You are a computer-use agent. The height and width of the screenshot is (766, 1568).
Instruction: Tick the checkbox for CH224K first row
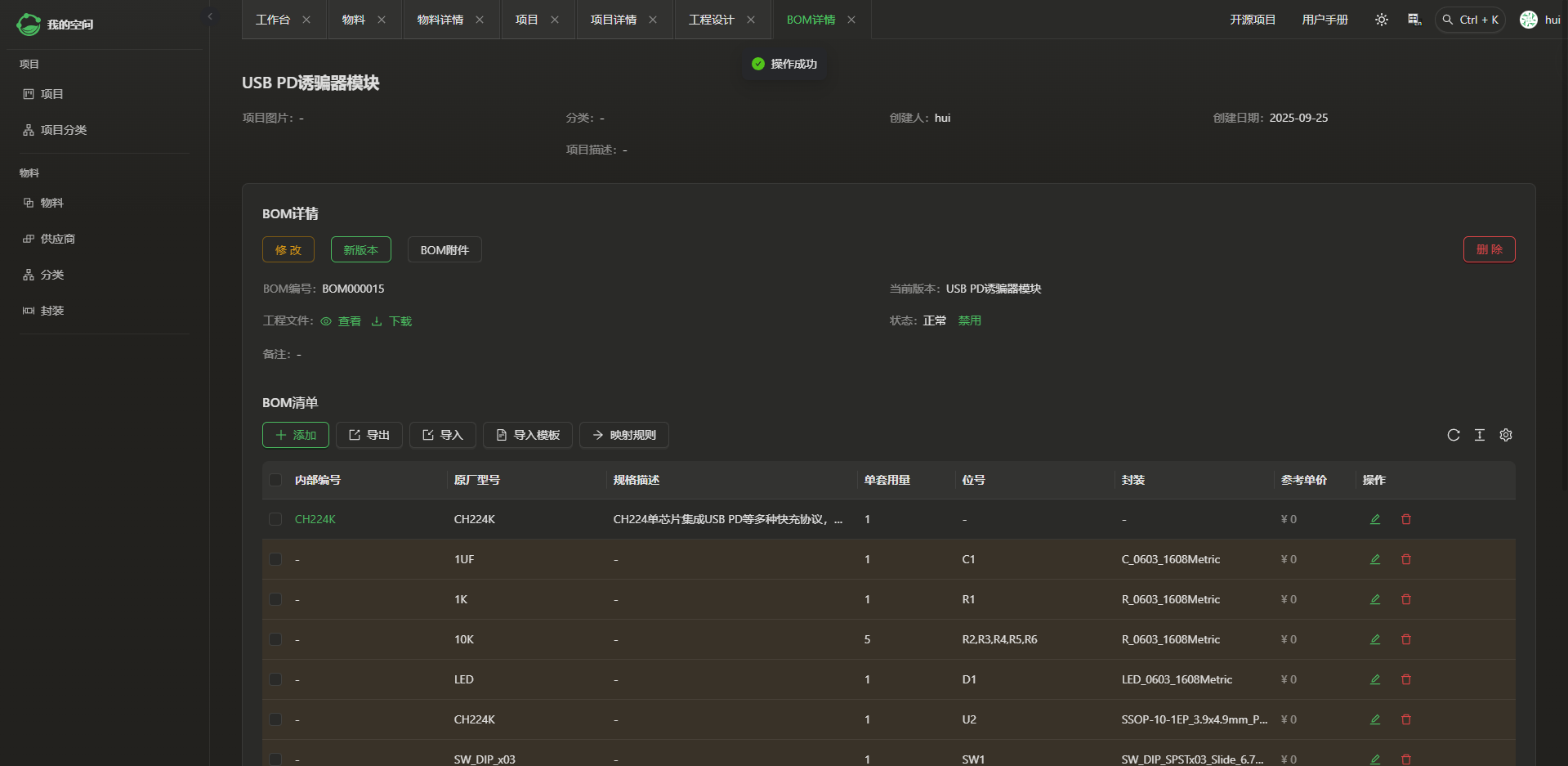(275, 519)
